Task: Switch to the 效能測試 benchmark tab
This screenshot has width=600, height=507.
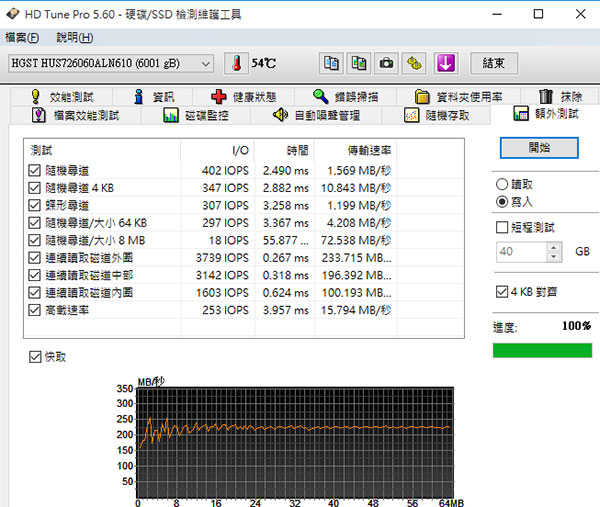Action: pyautogui.click(x=62, y=97)
